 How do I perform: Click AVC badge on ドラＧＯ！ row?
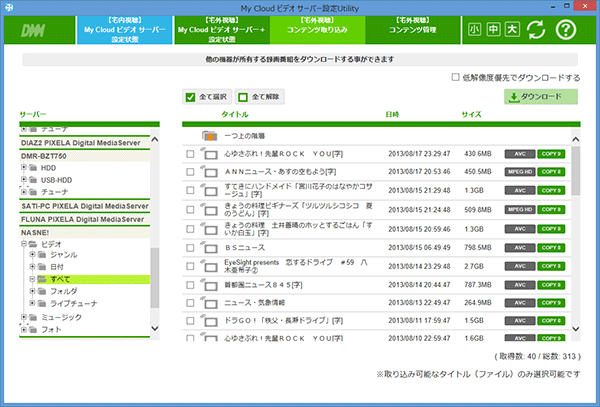[520, 321]
